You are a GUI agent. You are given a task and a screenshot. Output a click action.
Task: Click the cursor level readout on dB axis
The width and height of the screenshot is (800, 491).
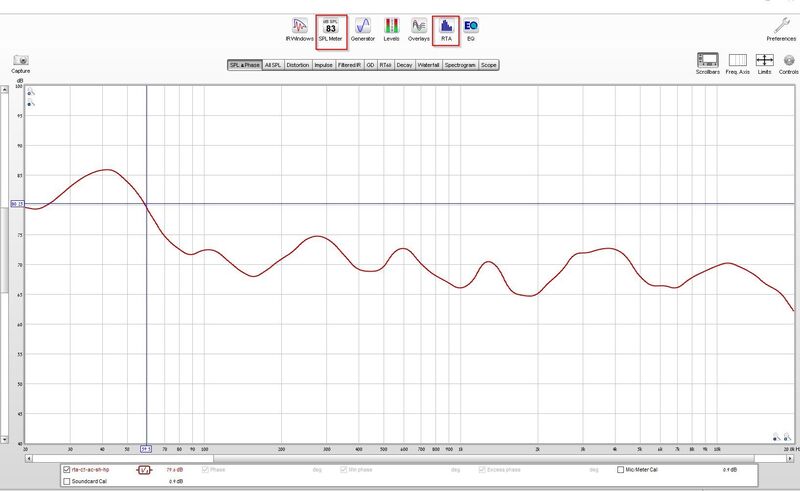point(17,204)
